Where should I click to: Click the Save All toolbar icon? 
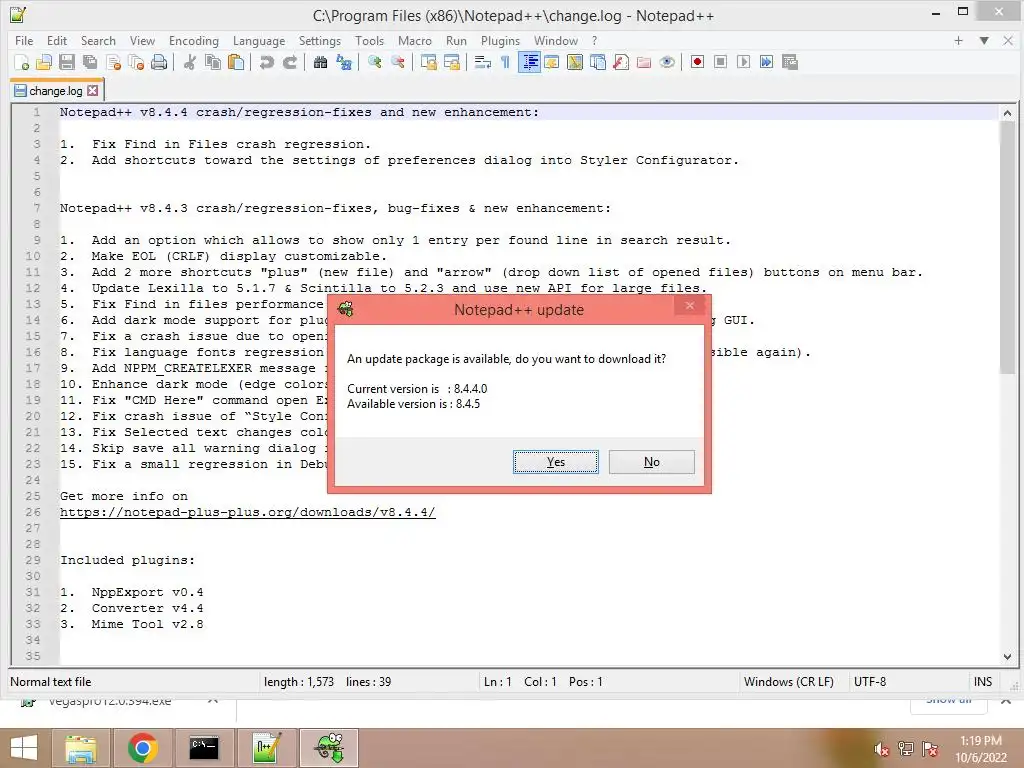(90, 62)
